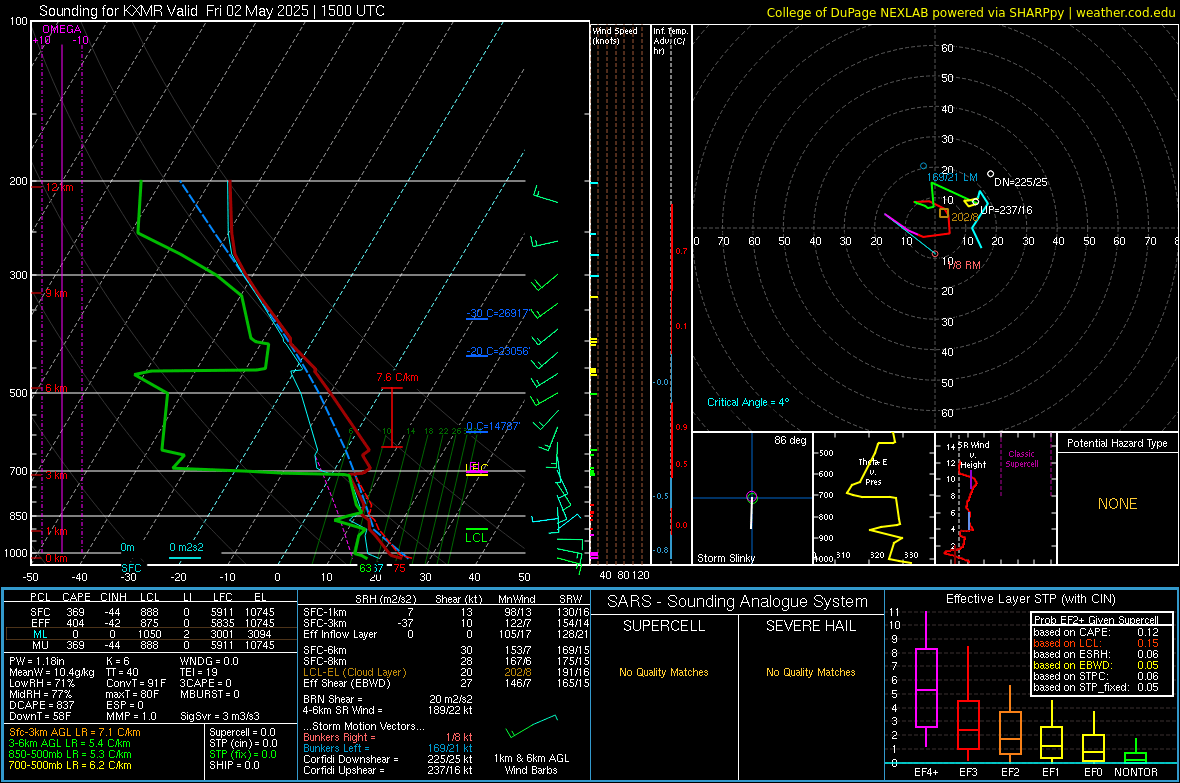
Task: Click the cyan '0 m2s2' label
Action: coord(186,547)
